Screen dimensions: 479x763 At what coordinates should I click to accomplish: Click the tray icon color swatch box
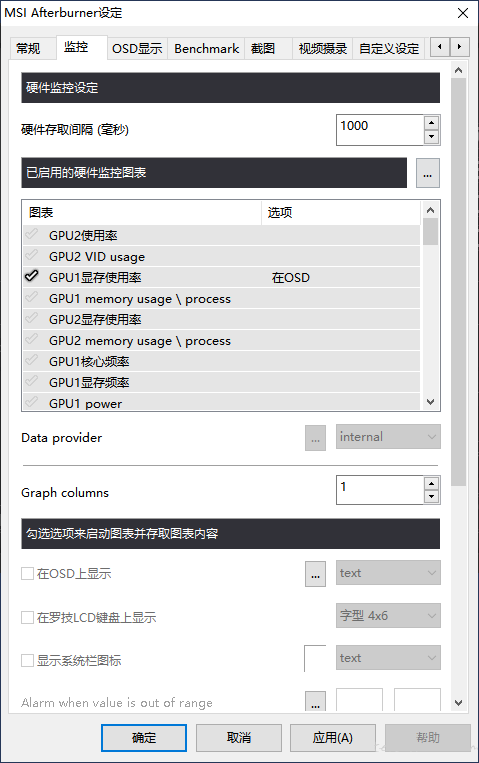click(x=315, y=658)
